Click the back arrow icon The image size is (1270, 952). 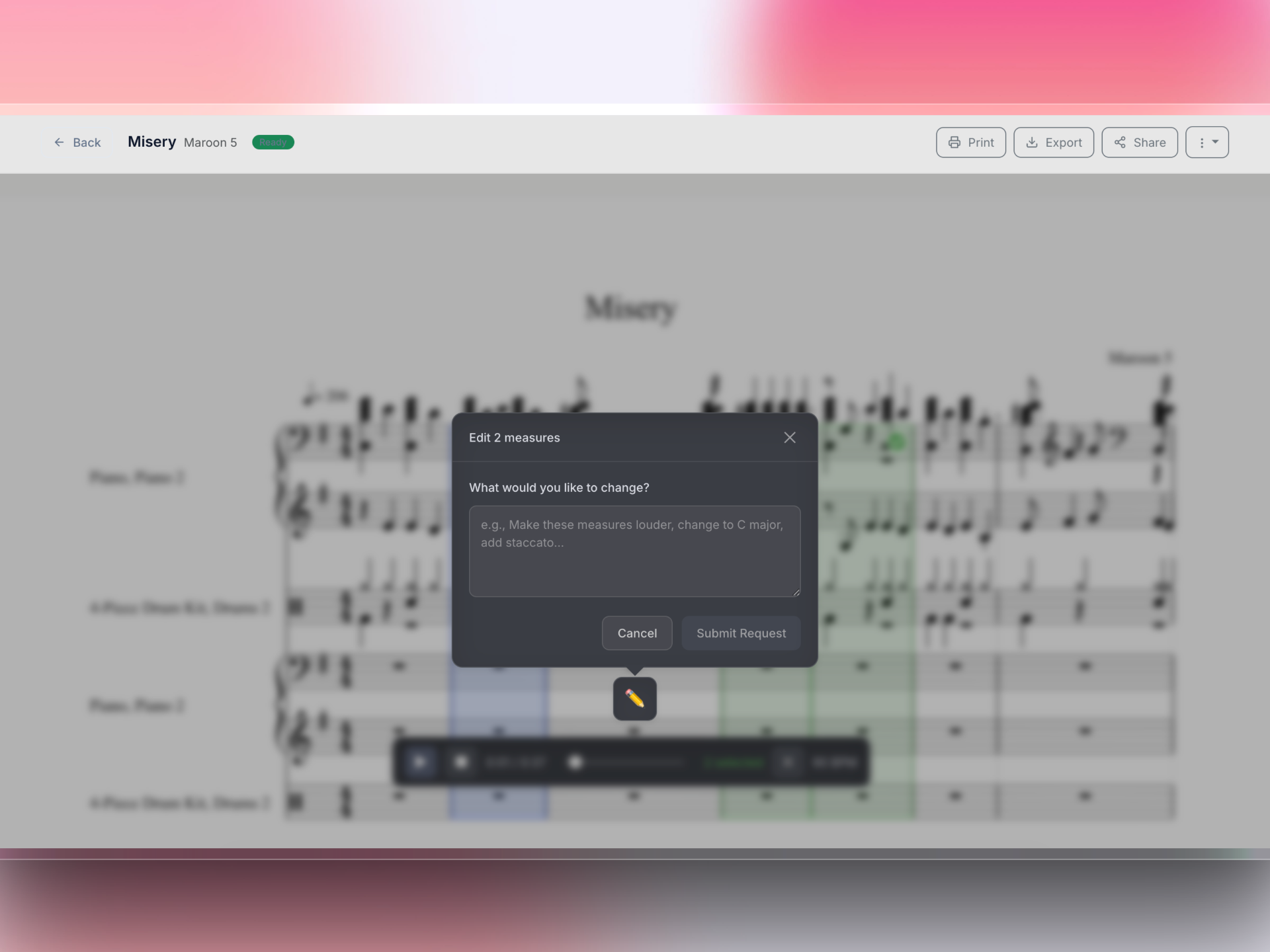[59, 142]
